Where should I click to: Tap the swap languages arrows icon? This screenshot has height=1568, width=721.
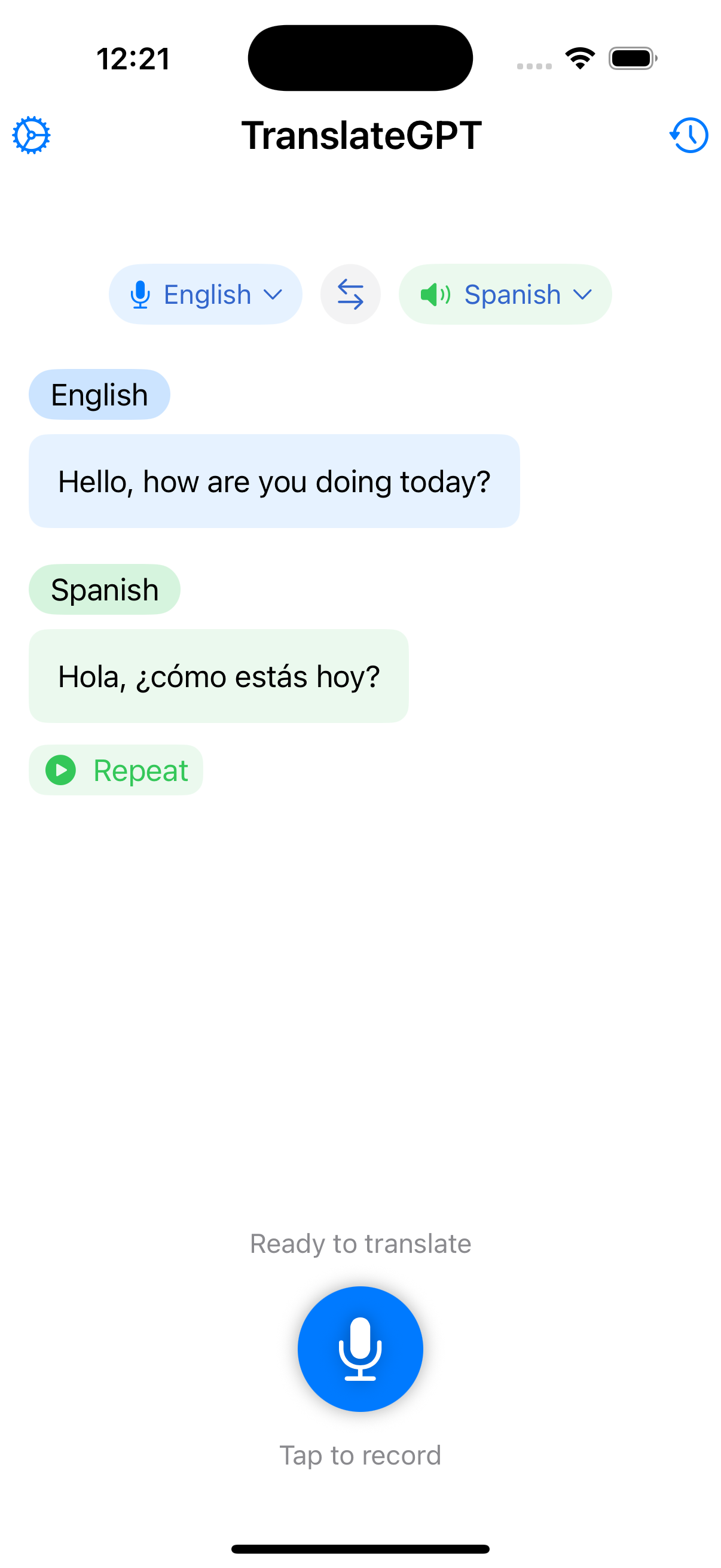(x=350, y=294)
